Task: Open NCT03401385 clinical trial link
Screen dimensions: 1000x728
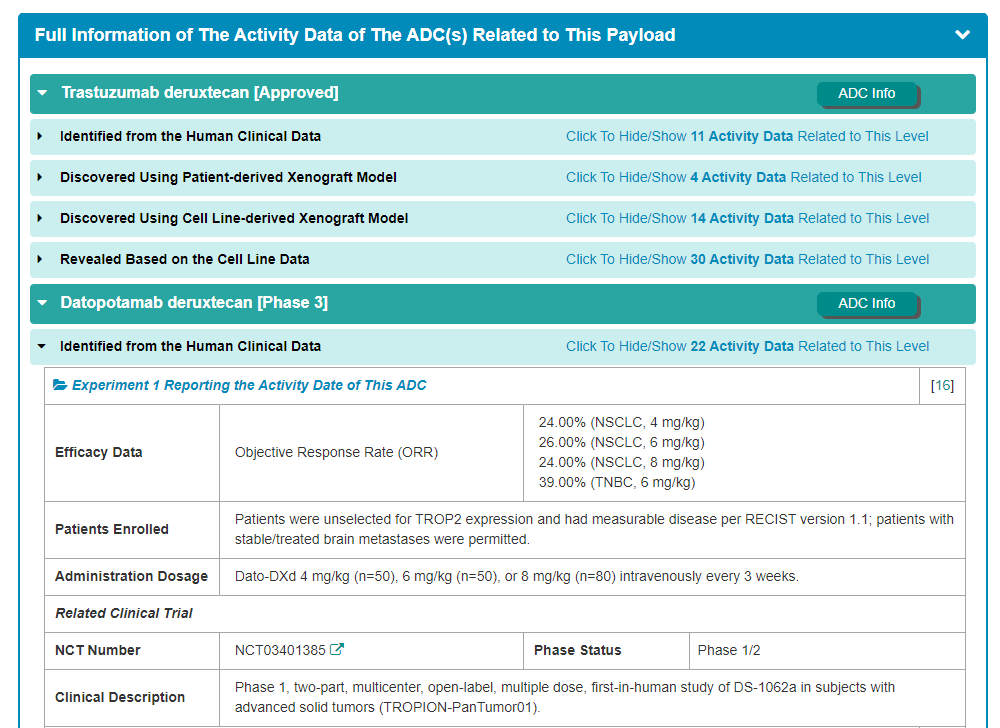Action: tap(279, 650)
